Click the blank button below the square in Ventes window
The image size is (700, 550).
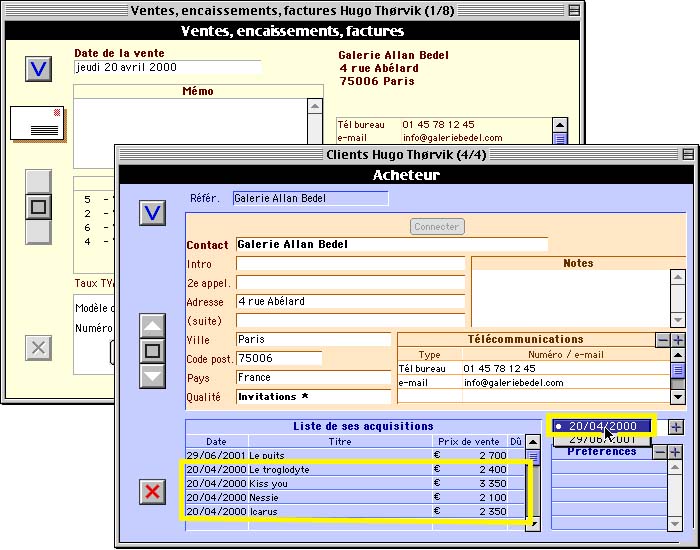tap(38, 232)
